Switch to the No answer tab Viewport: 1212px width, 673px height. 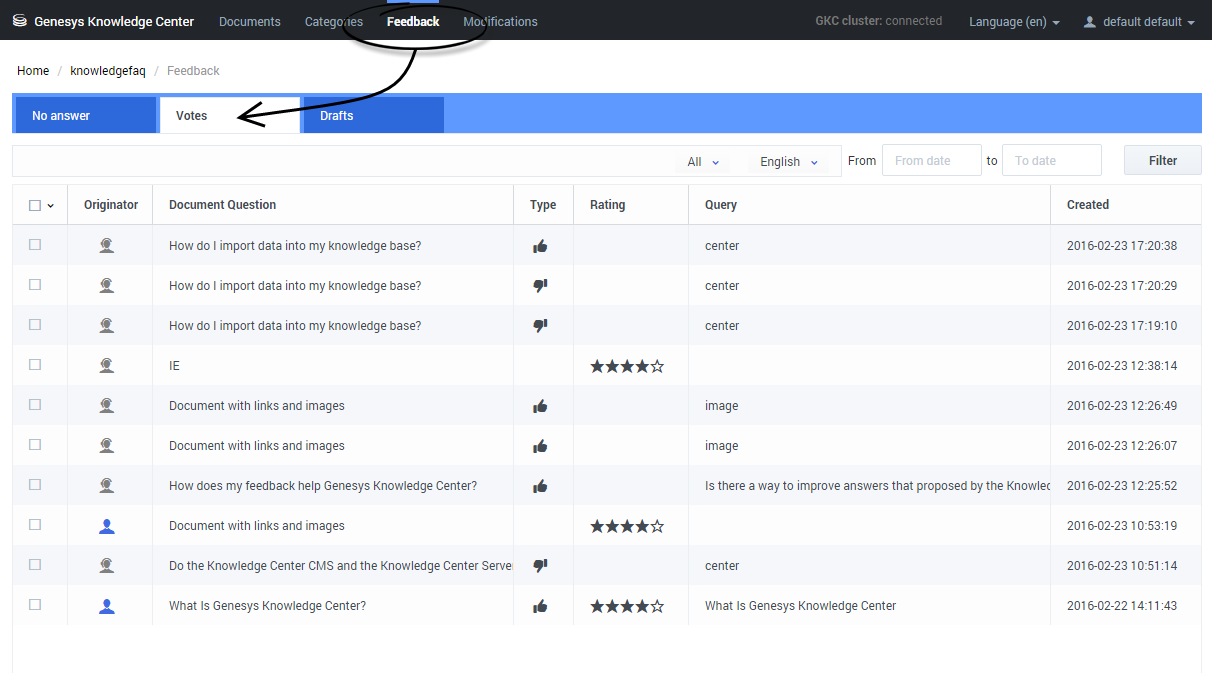(86, 115)
